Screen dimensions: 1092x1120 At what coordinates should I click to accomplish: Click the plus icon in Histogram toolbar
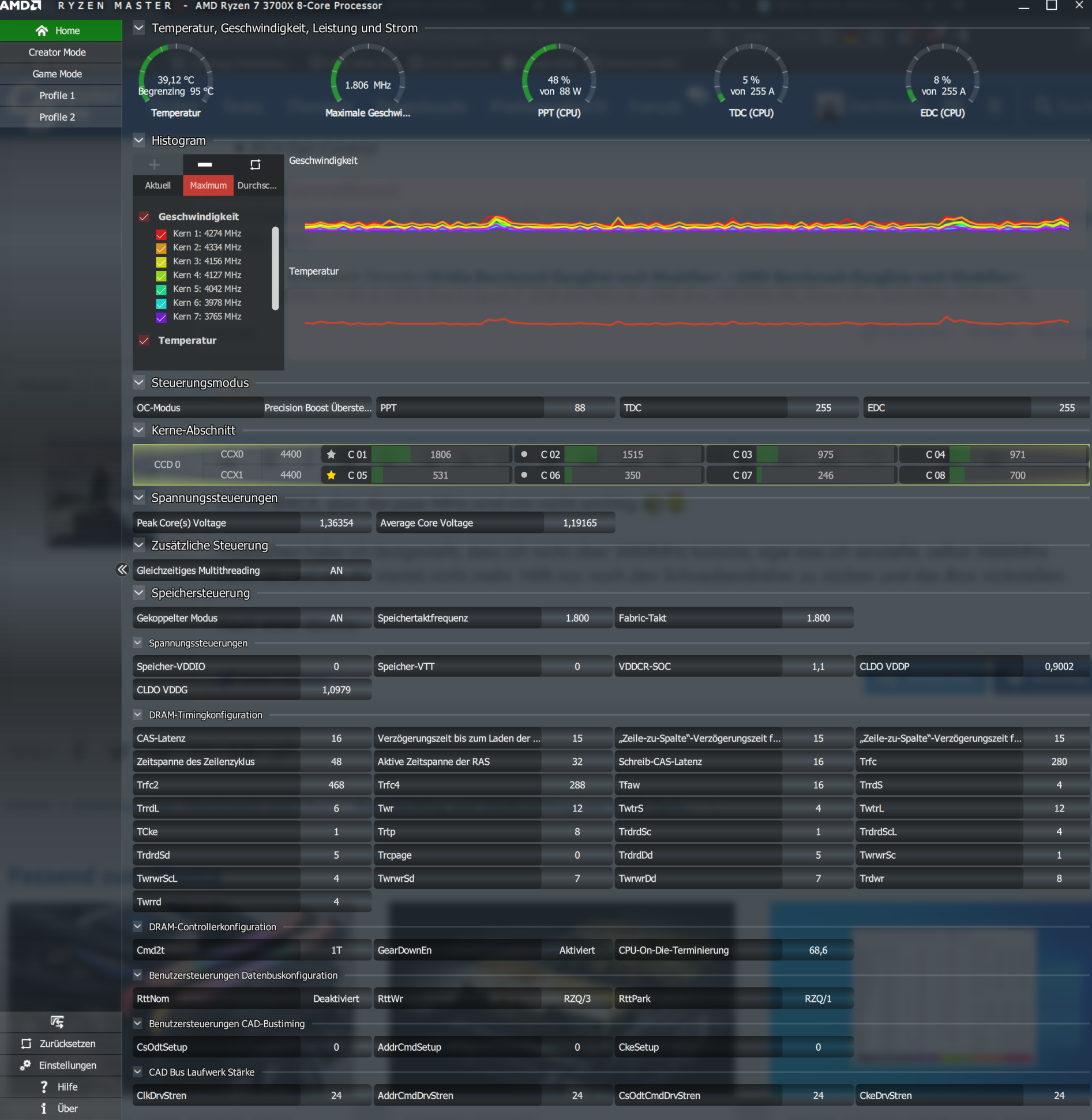154,165
